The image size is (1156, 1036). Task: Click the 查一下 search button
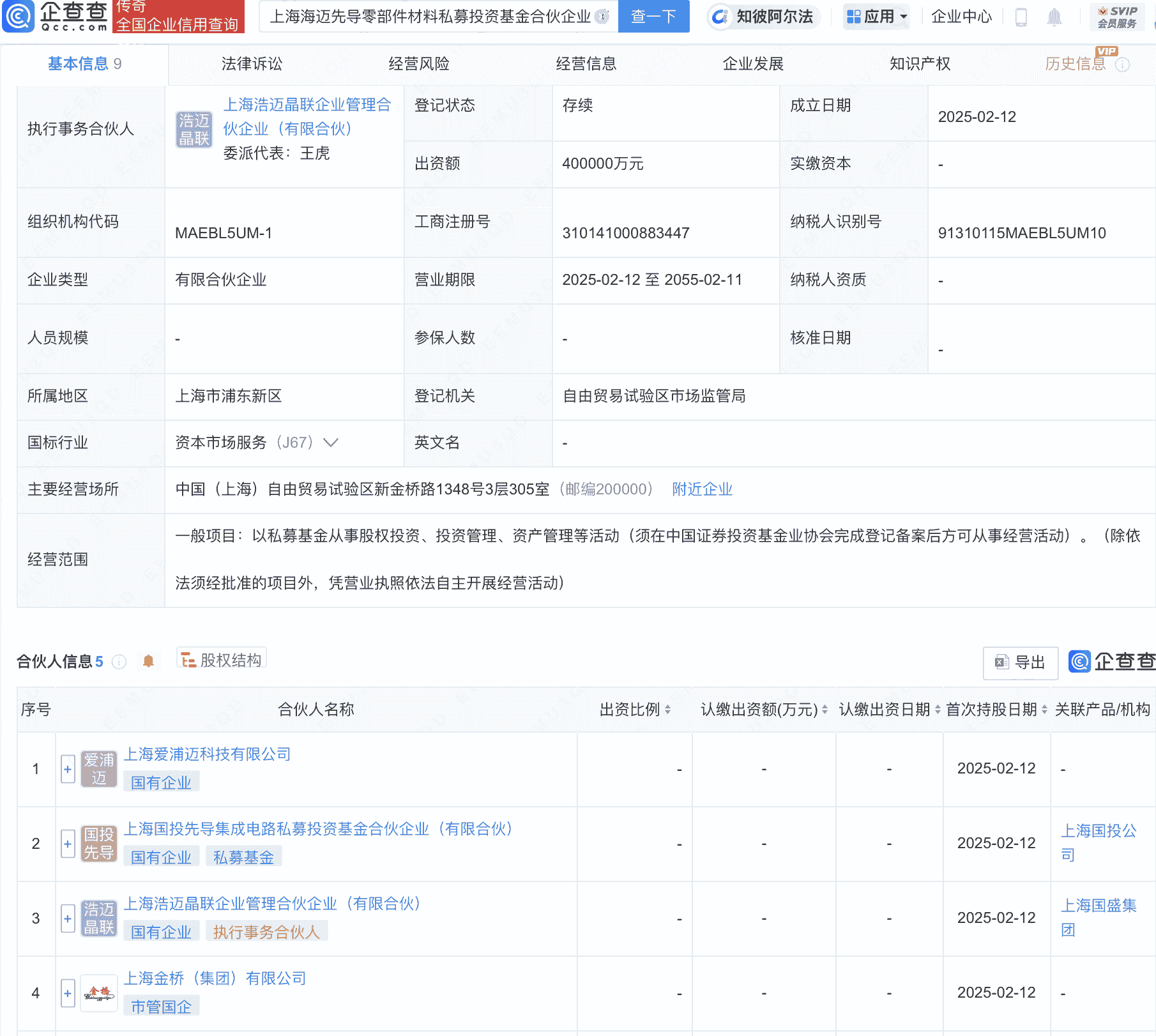(x=653, y=17)
